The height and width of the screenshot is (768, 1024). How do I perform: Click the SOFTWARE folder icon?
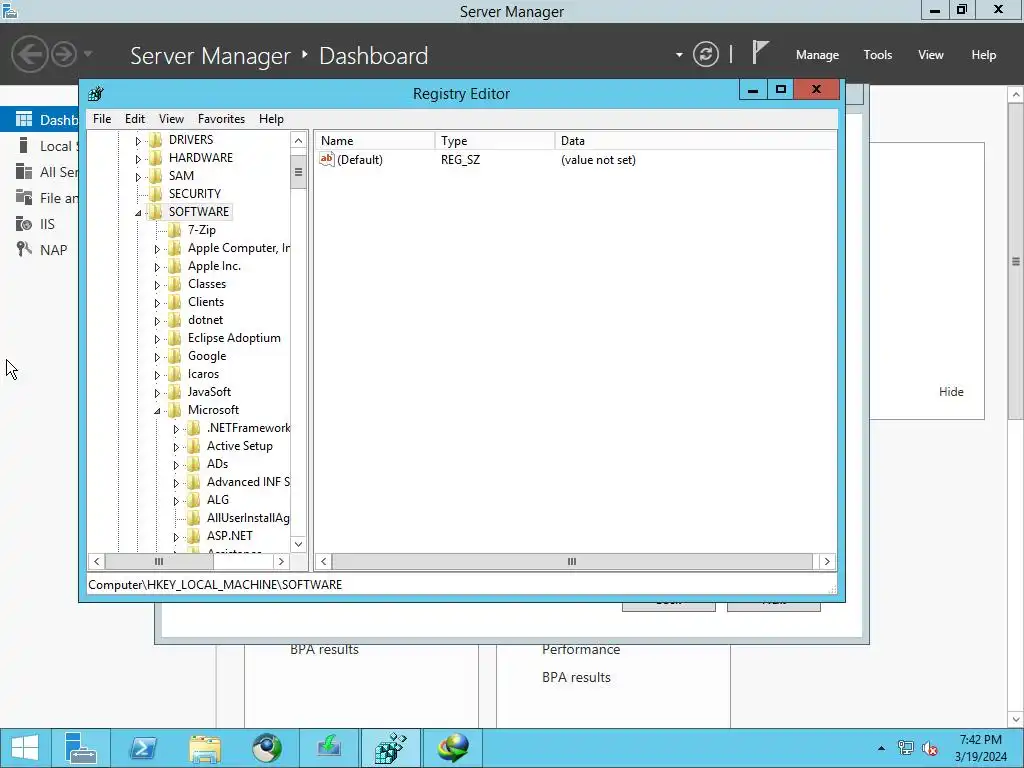coord(155,212)
